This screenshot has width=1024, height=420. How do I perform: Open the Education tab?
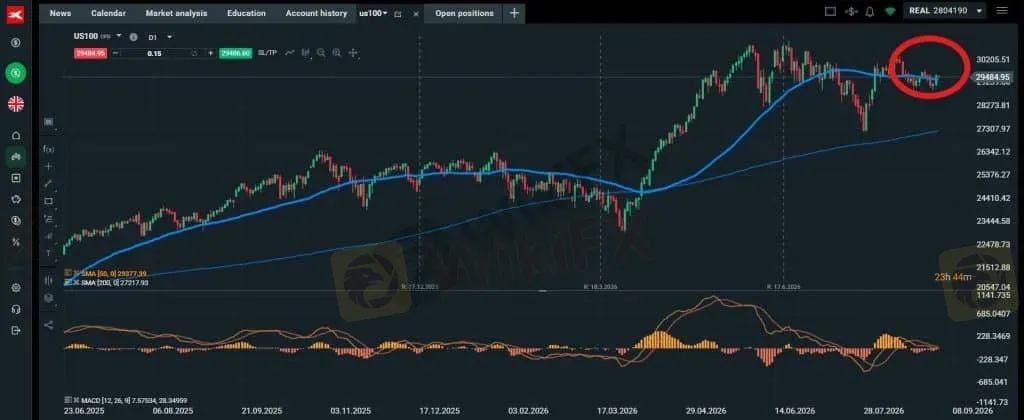pos(246,13)
